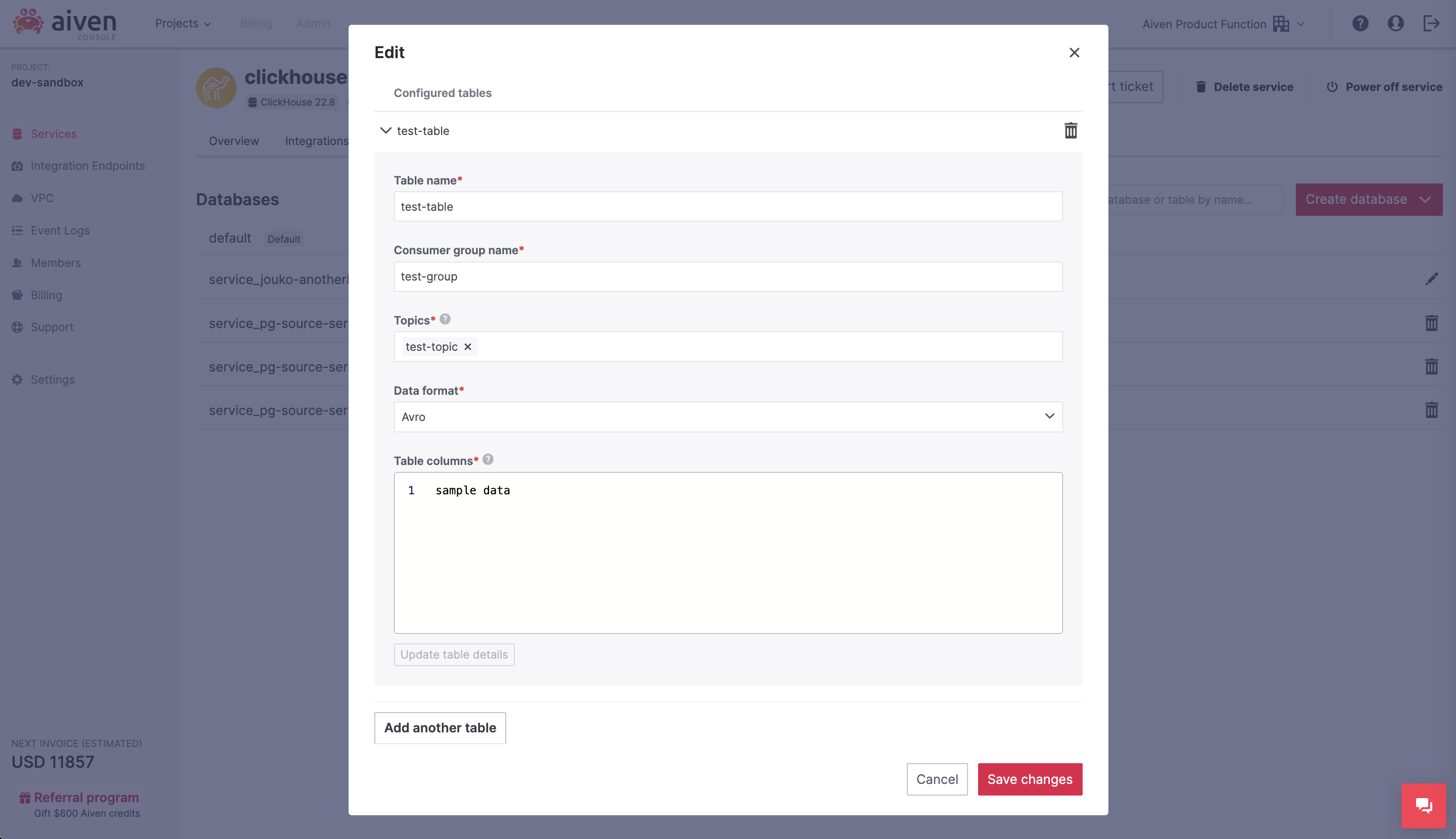Viewport: 1456px width, 839px height.
Task: Click inside the Table columns editor
Action: point(728,552)
